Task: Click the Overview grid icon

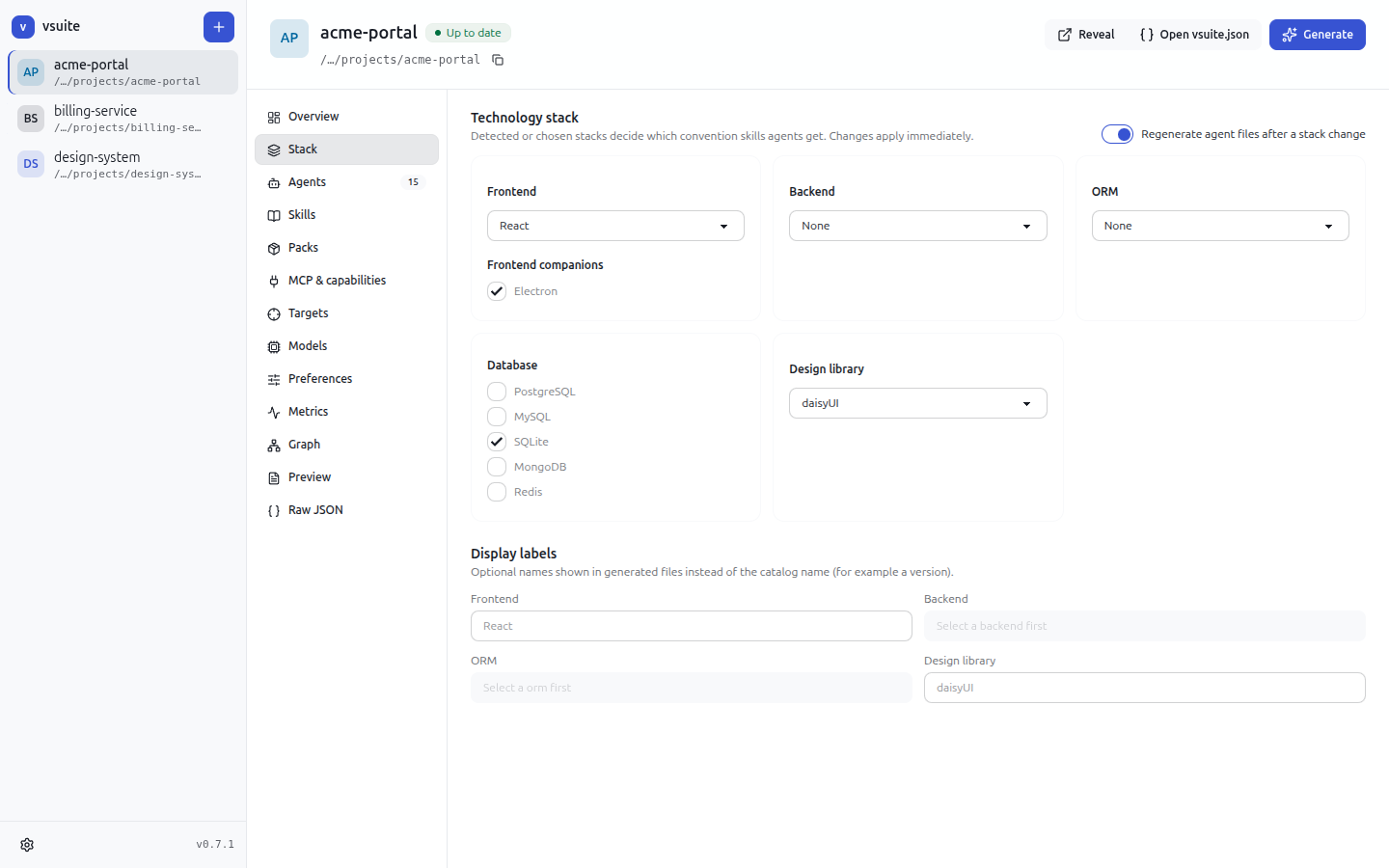Action: (274, 117)
